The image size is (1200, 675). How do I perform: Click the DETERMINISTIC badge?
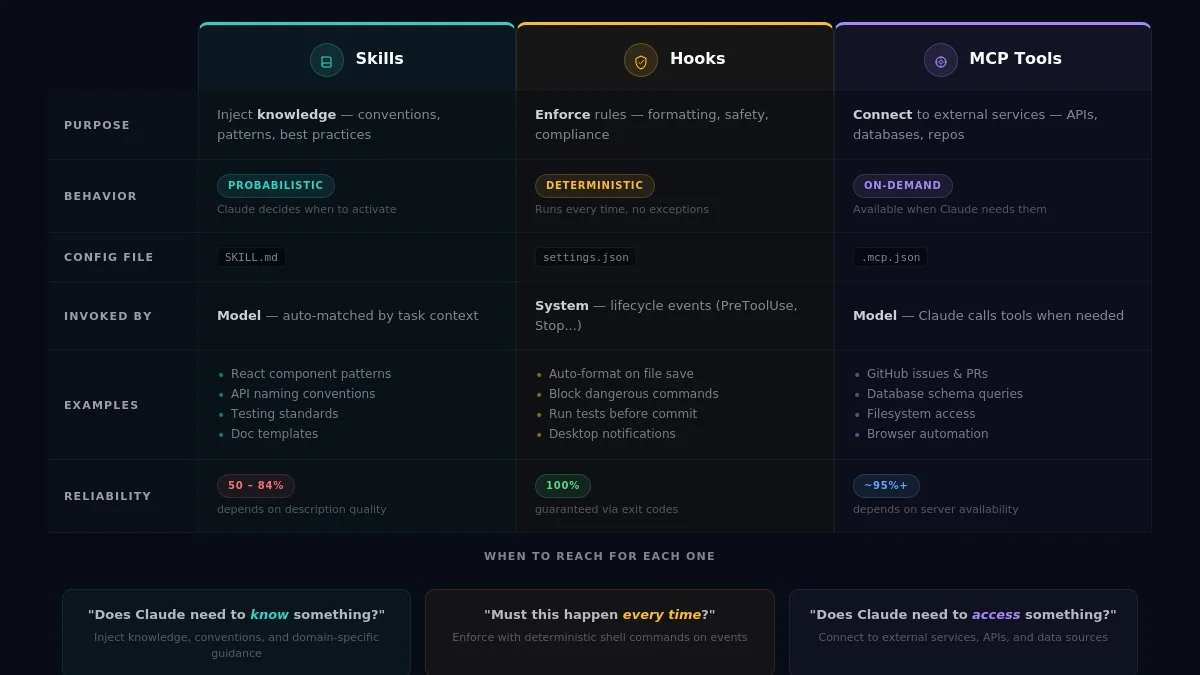pyautogui.click(x=595, y=186)
